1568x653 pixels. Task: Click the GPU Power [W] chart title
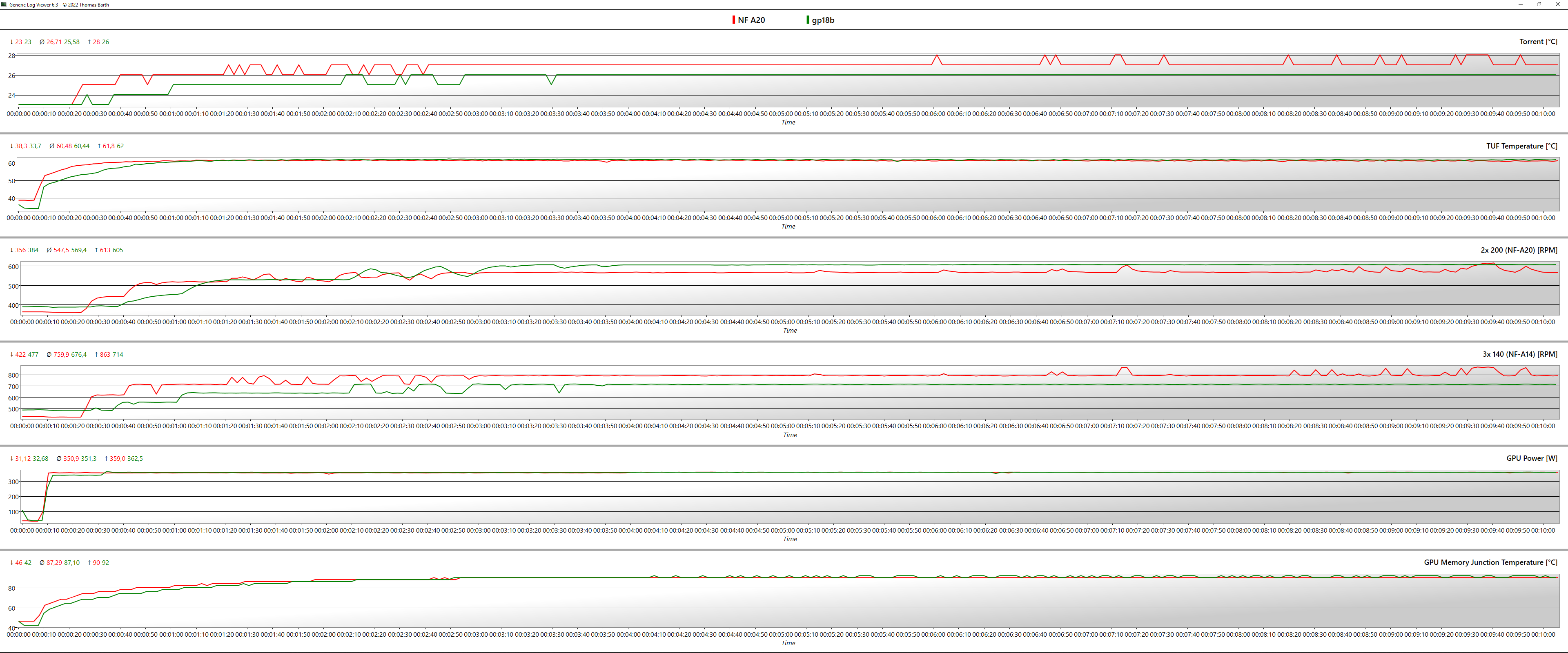point(1532,458)
